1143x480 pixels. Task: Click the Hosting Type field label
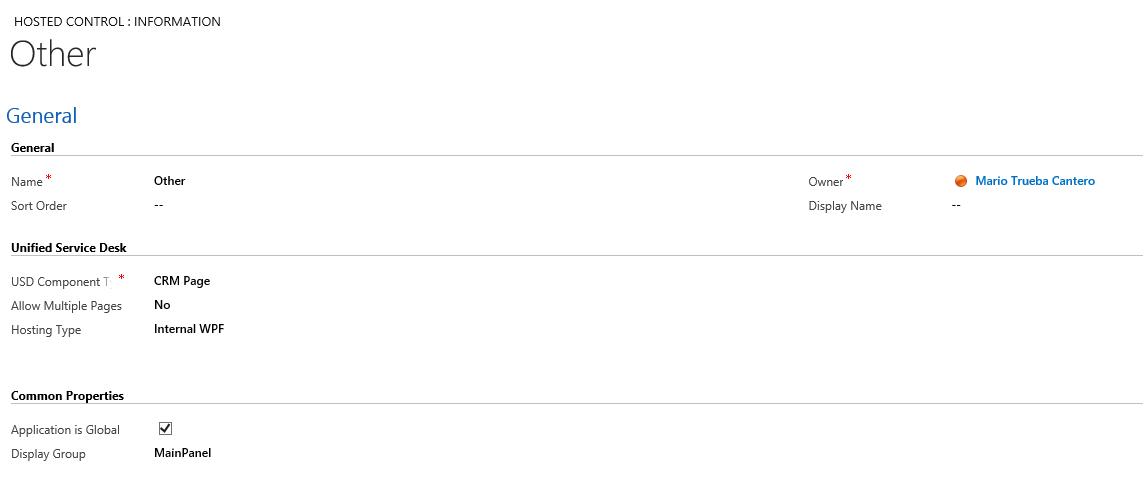(x=46, y=330)
